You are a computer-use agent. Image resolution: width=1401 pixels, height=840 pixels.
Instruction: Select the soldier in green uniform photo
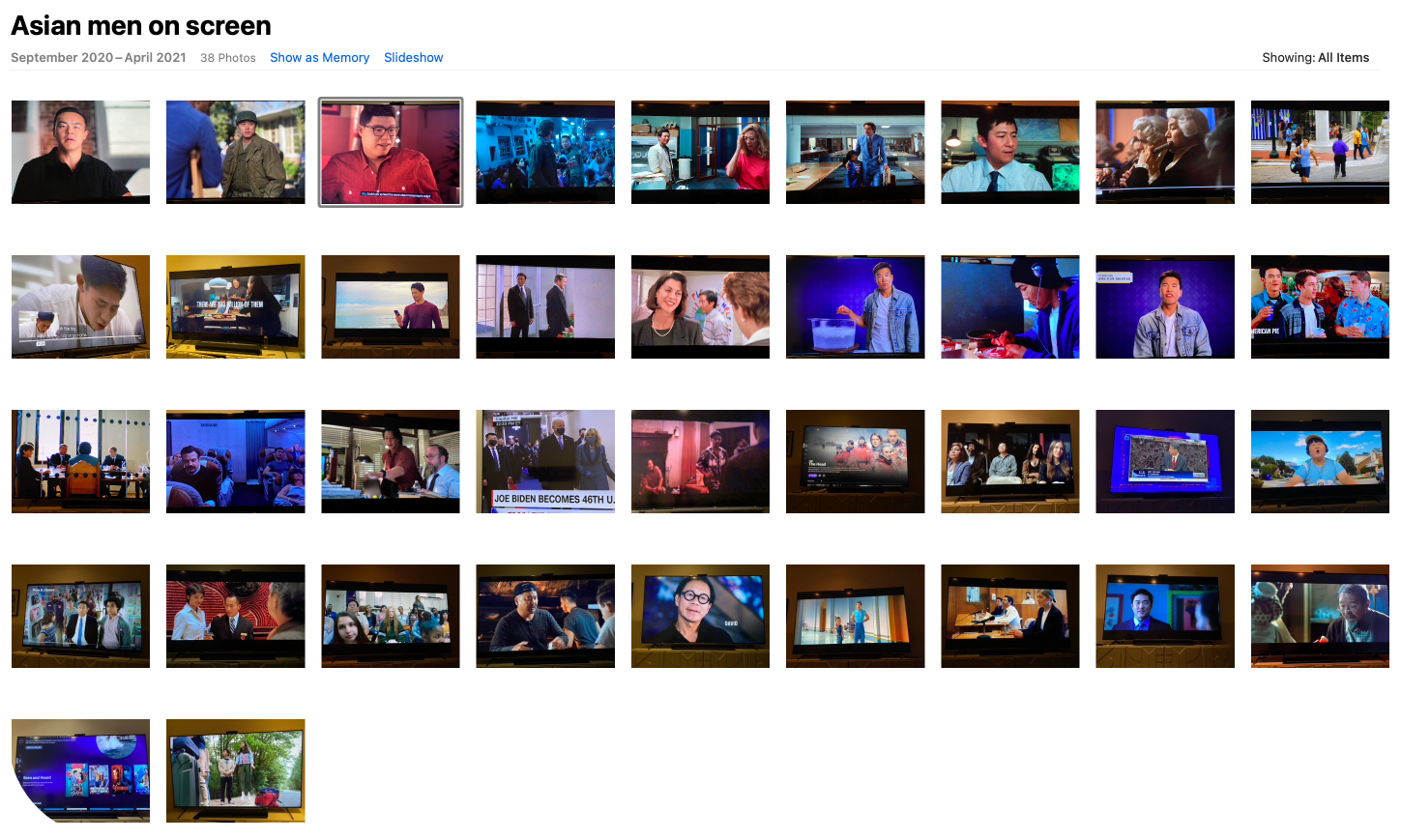236,152
